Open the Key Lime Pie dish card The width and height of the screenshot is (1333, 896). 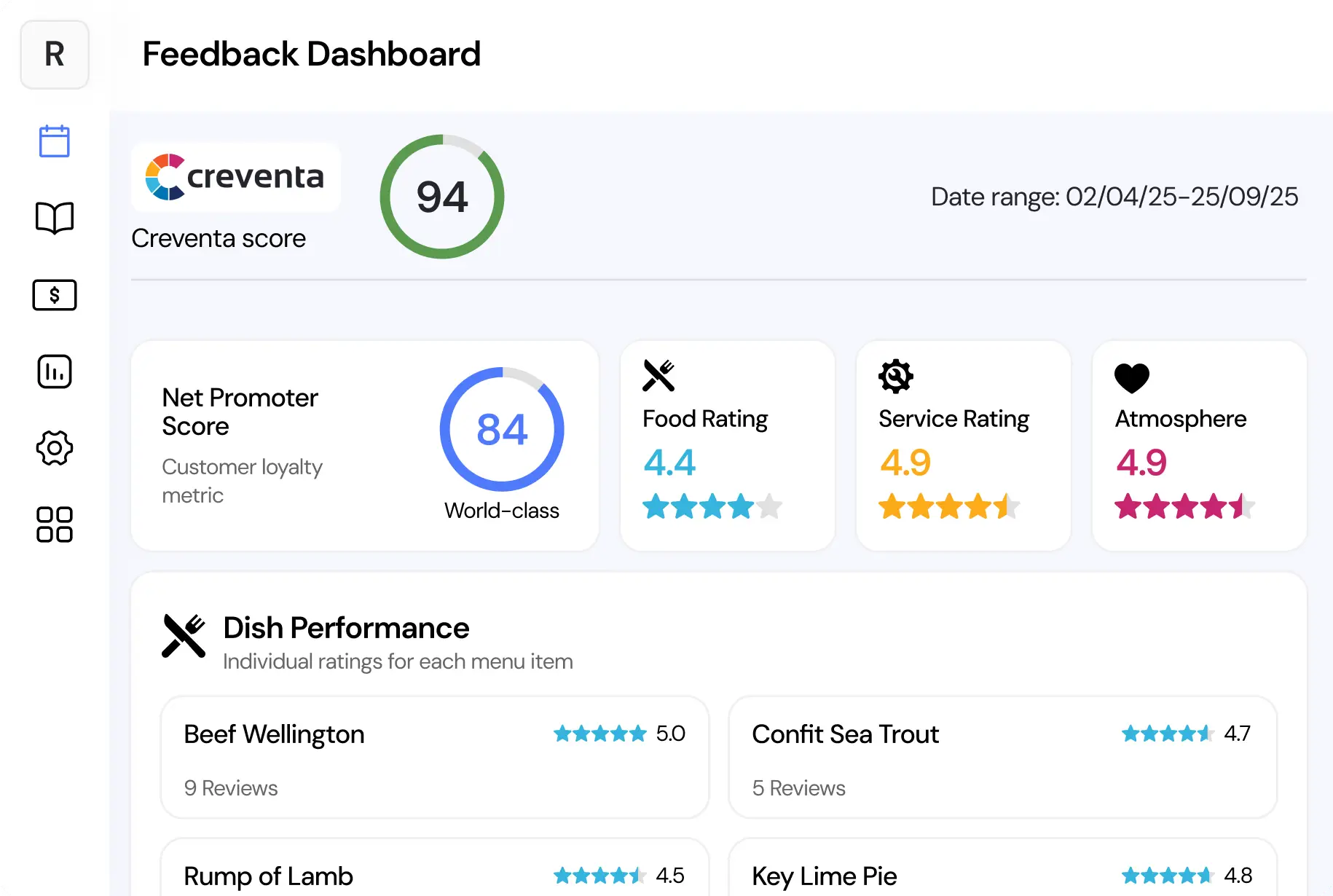click(1003, 868)
